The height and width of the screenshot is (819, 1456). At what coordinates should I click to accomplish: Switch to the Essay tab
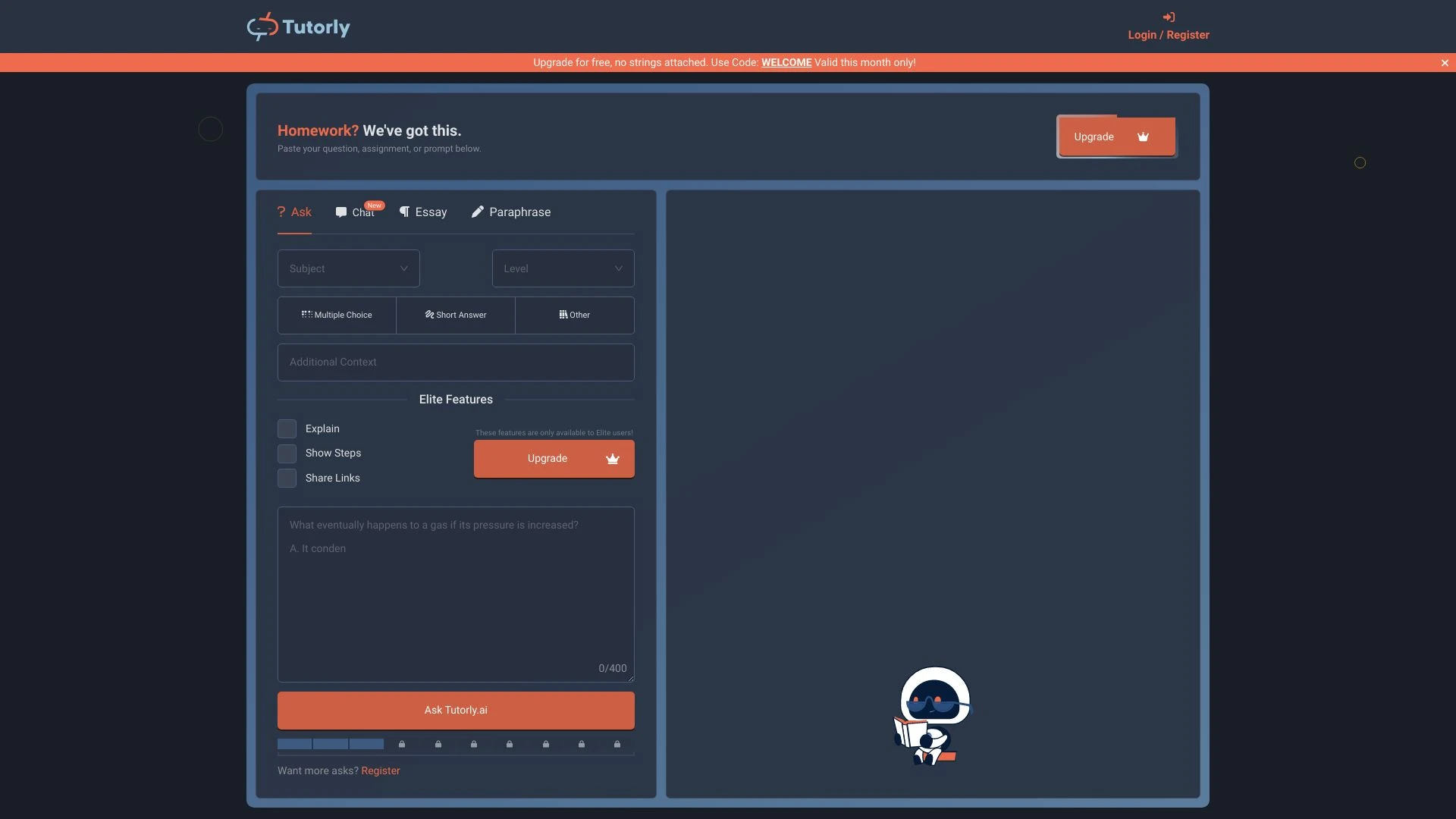(430, 212)
